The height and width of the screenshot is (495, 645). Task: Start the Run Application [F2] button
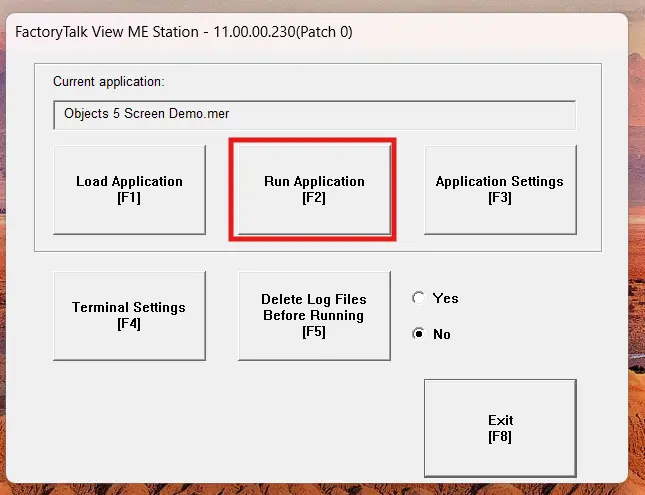pos(314,190)
